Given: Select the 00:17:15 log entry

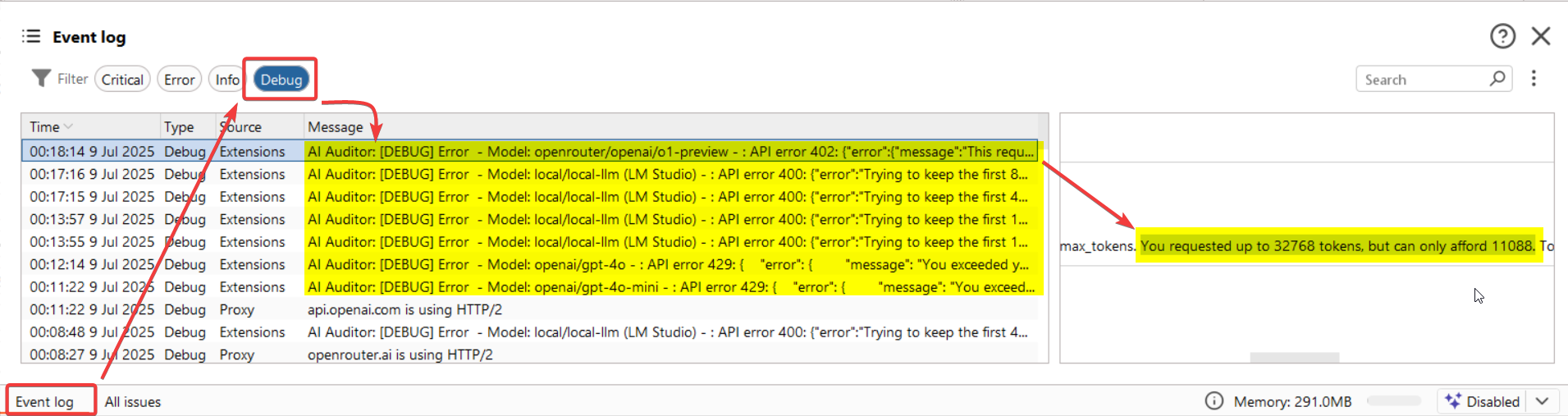Looking at the screenshot, I should pyautogui.click(x=530, y=196).
